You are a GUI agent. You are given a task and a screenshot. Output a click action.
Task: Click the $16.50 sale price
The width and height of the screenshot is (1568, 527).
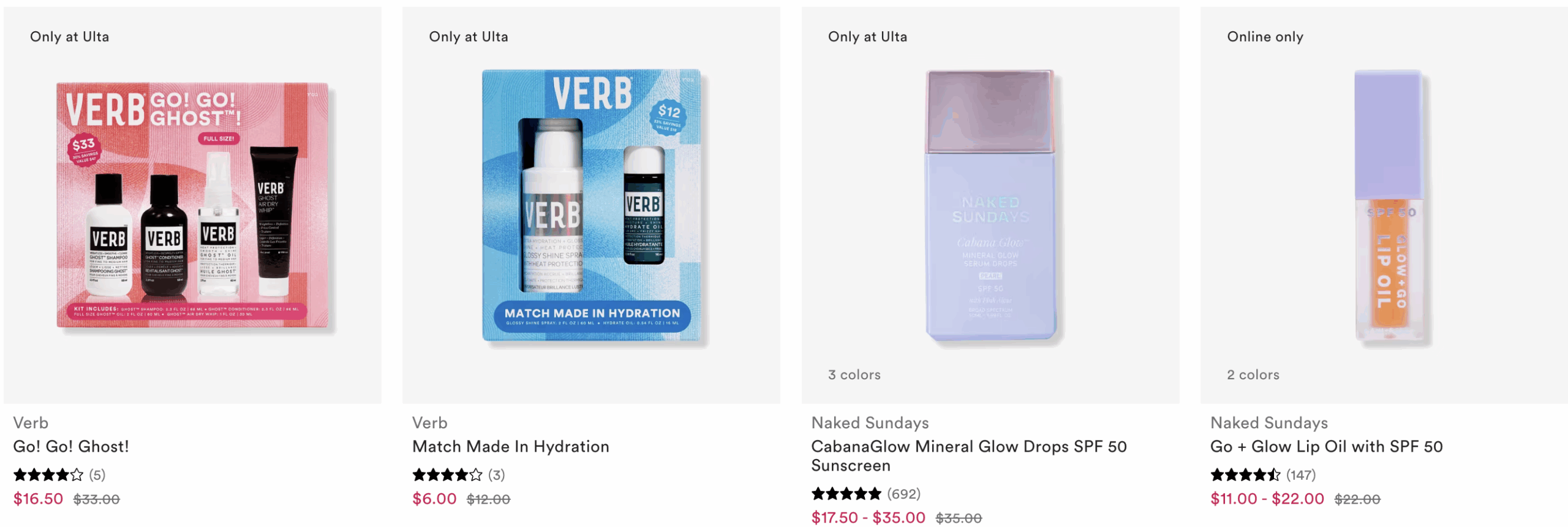click(x=38, y=499)
